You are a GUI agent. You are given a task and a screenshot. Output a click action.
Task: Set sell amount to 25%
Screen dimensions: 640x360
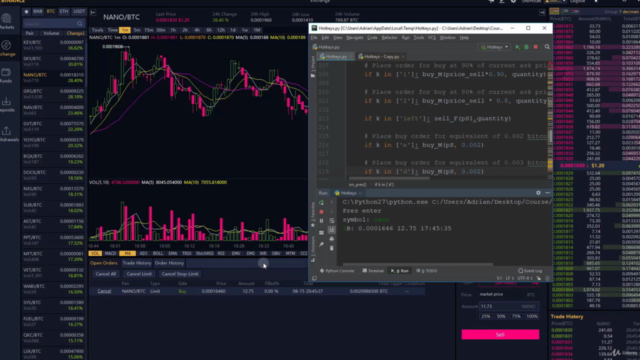486,316
